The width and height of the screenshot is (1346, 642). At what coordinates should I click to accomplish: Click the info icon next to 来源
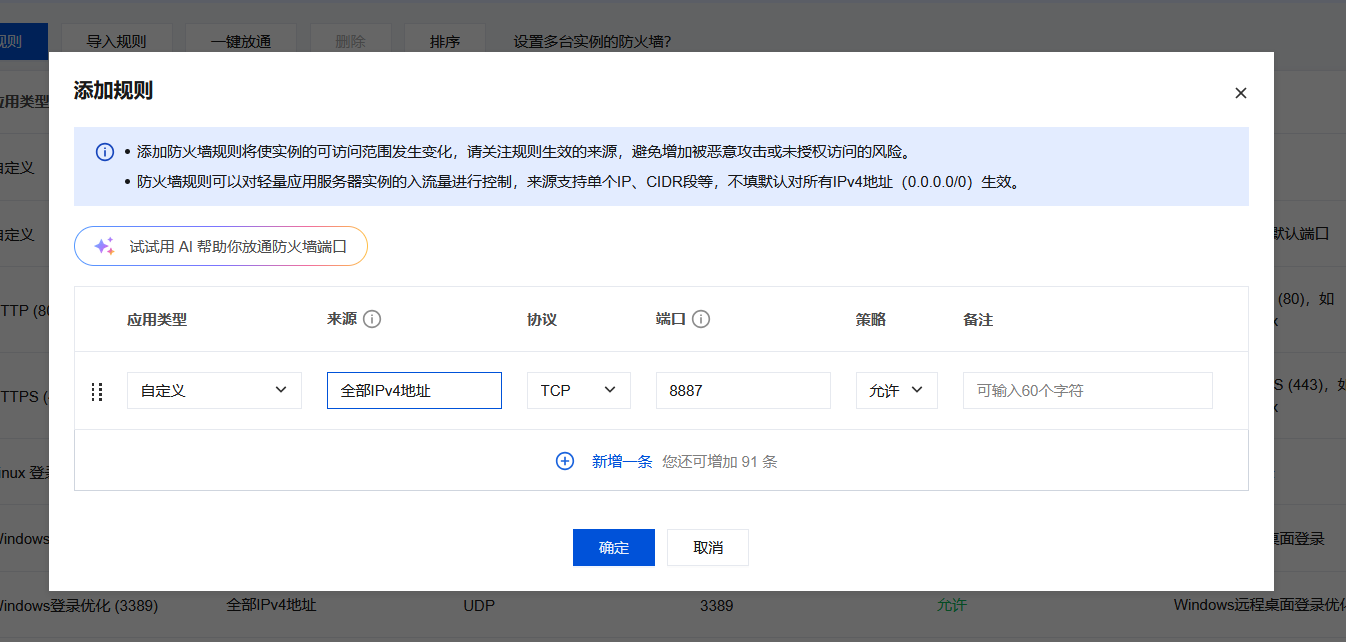click(x=372, y=320)
